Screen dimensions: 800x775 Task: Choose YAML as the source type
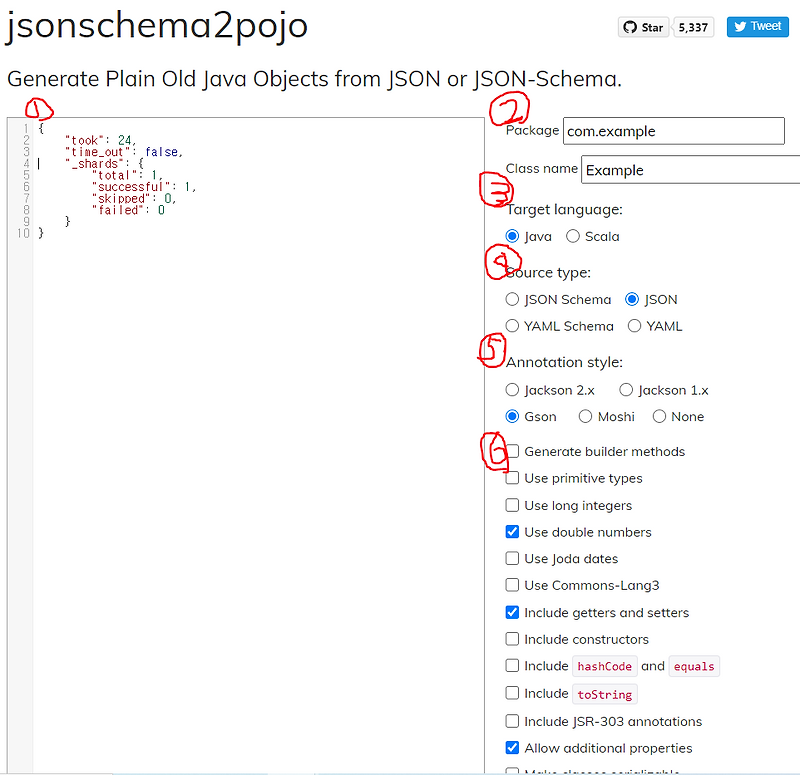[634, 326]
